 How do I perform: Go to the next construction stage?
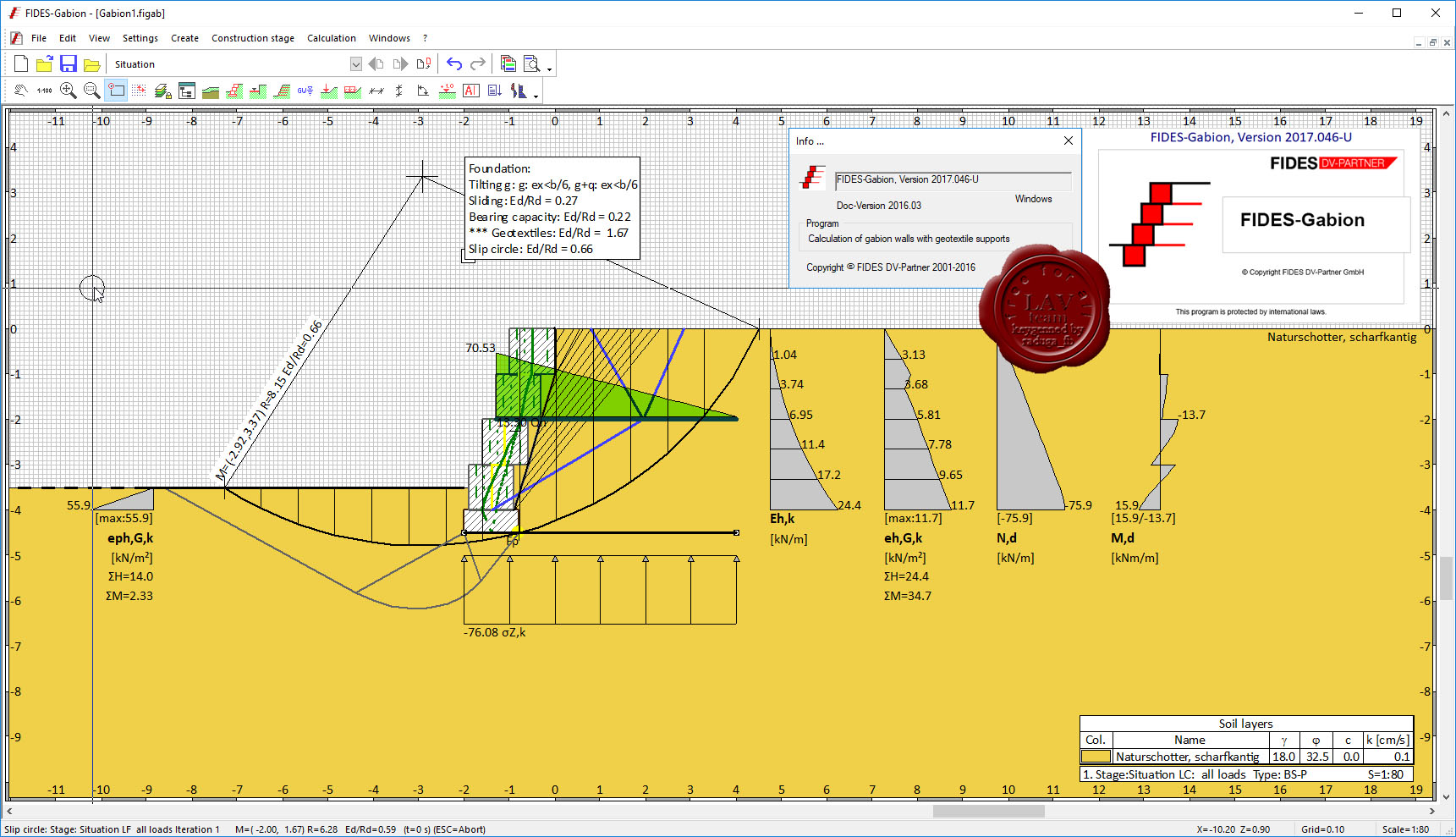(400, 64)
